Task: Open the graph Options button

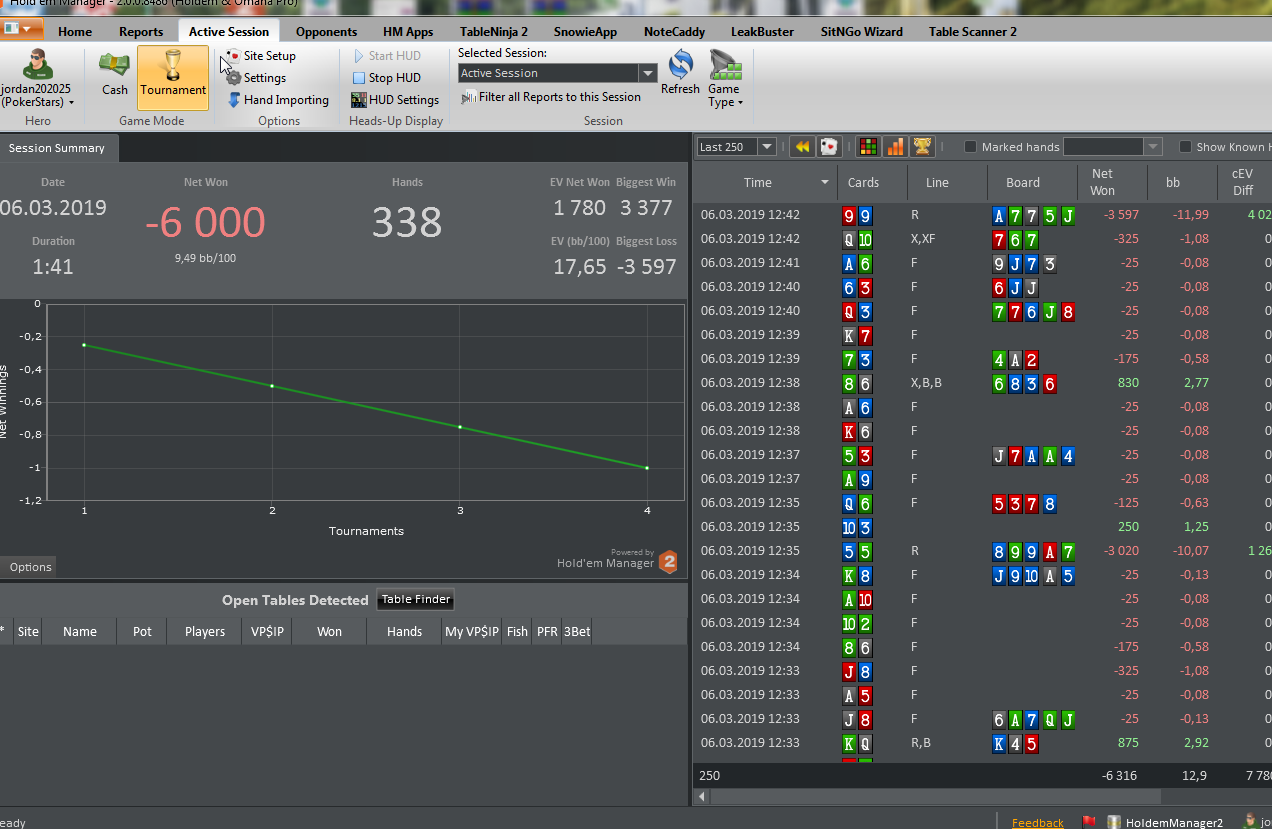Action: coord(30,567)
